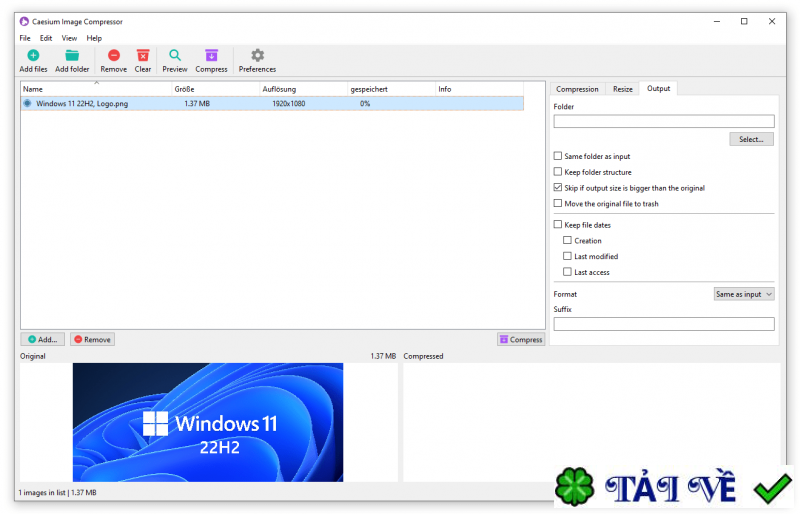Click into the Suffix text field
Viewport: 800px width, 514px height.
pyautogui.click(x=663, y=324)
